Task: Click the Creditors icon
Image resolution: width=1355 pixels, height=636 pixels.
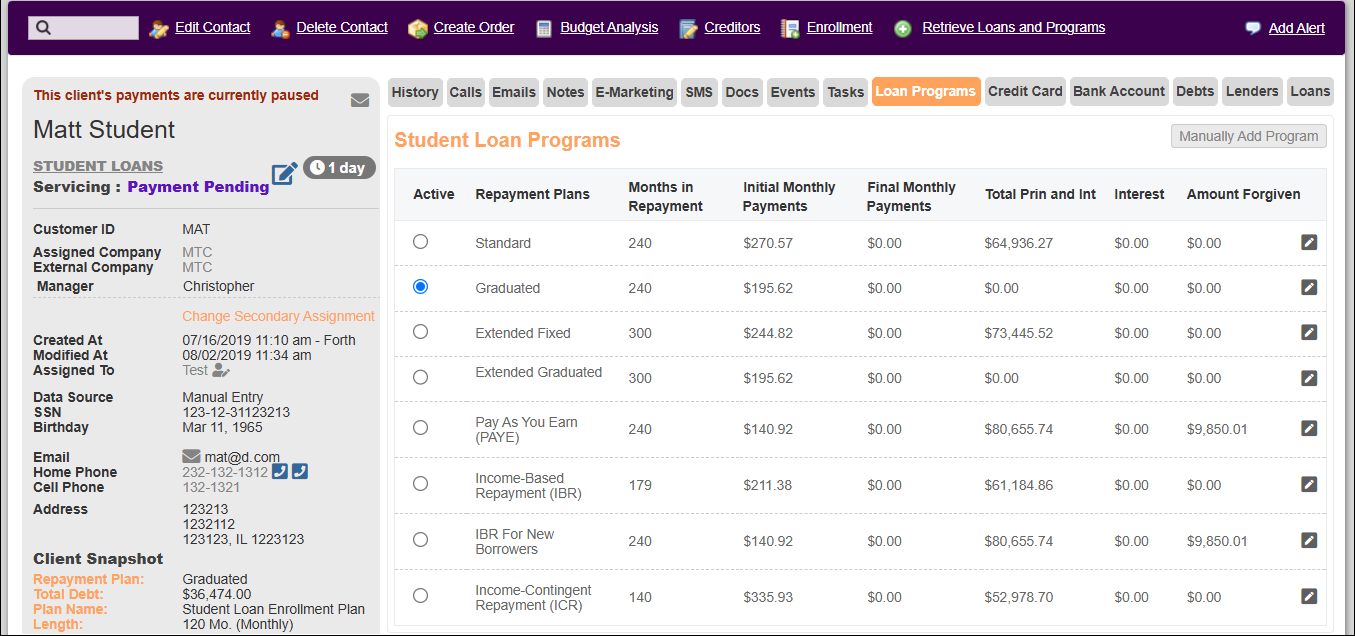Action: point(688,29)
